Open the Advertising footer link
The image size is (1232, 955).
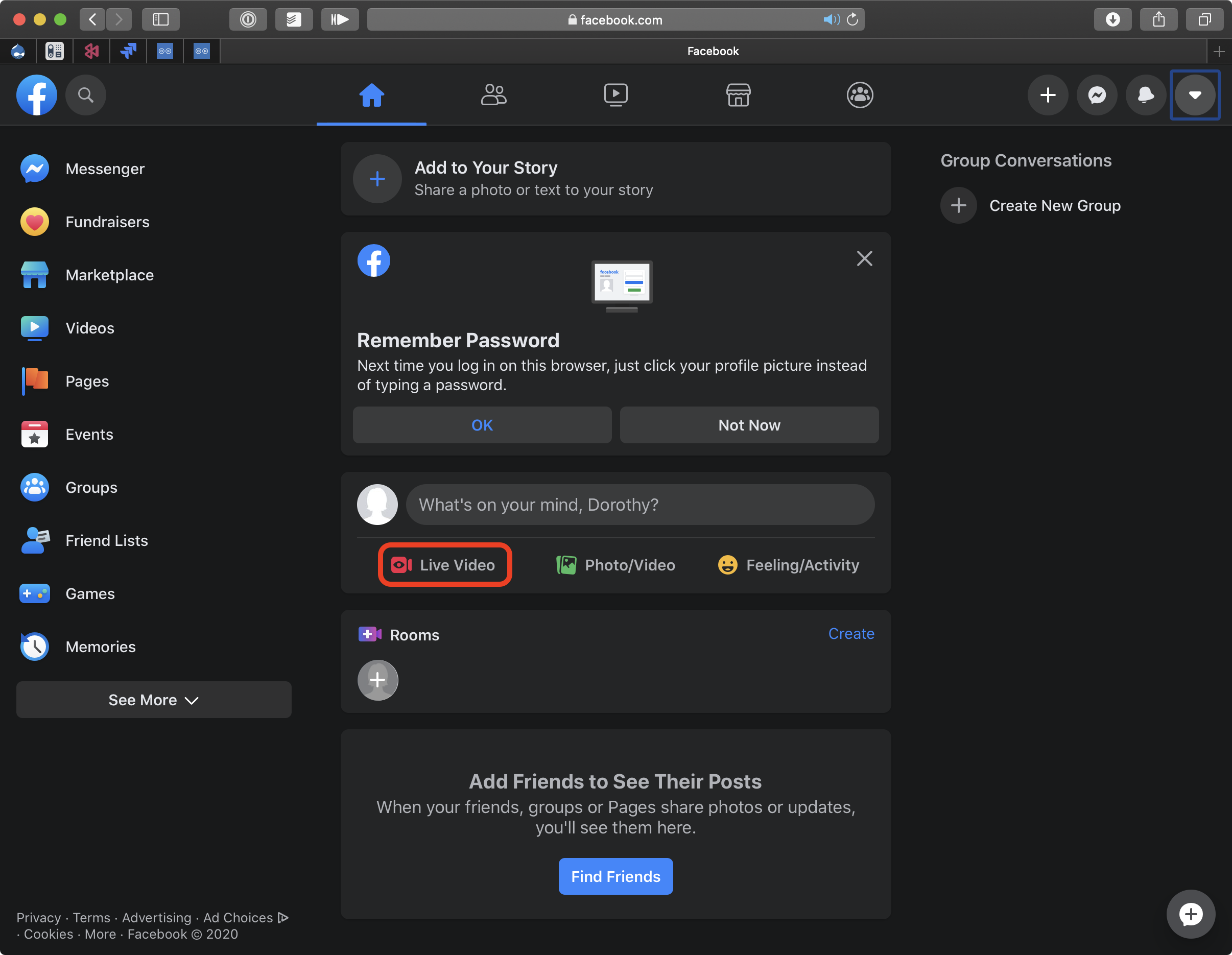click(157, 918)
